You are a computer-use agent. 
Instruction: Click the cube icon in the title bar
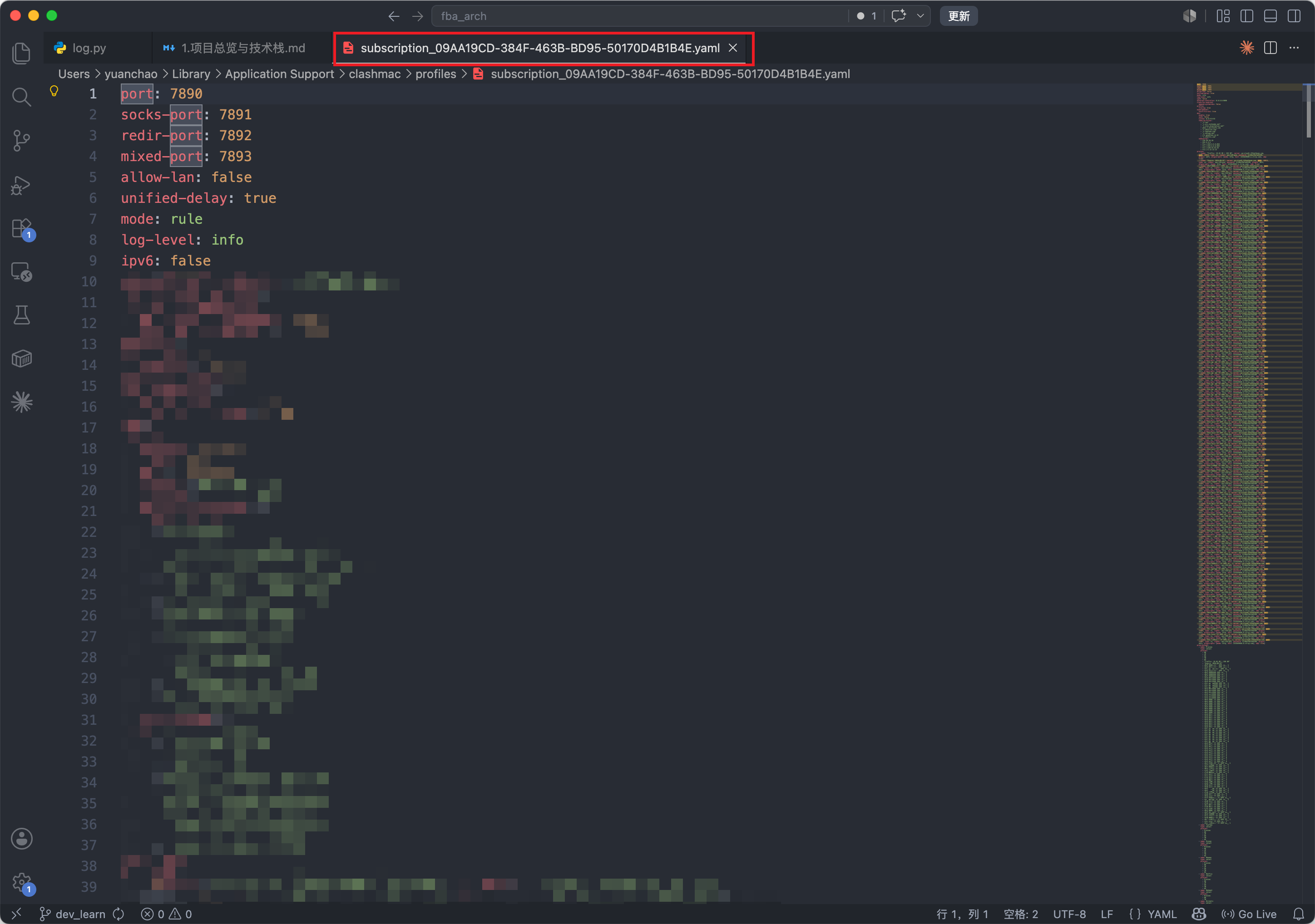(x=1190, y=16)
